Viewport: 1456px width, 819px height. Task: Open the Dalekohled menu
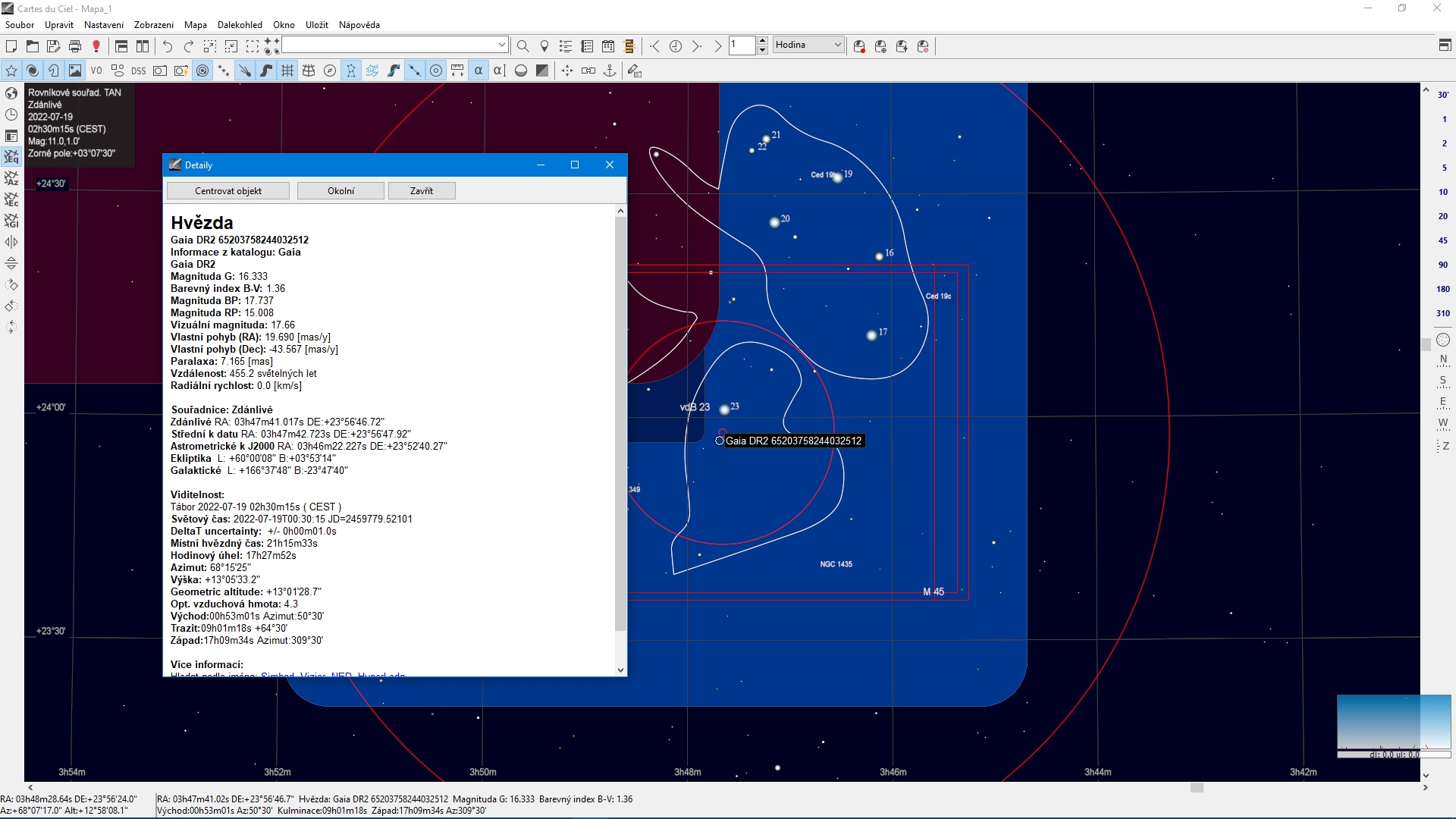point(240,25)
